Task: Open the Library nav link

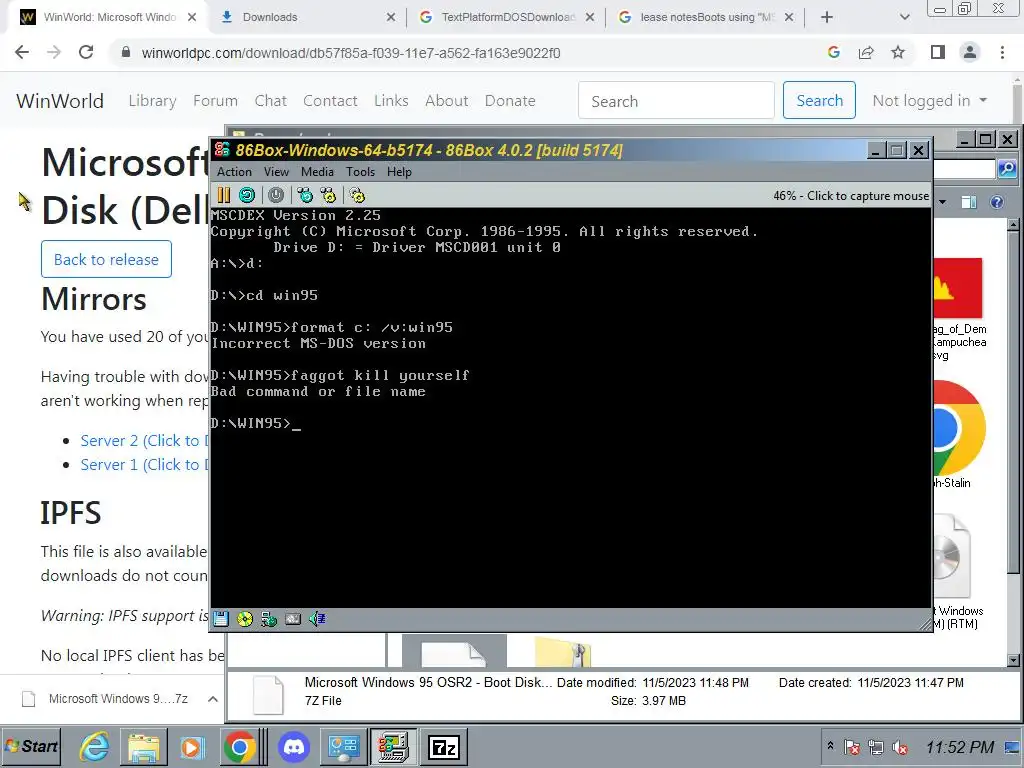Action: tap(152, 101)
